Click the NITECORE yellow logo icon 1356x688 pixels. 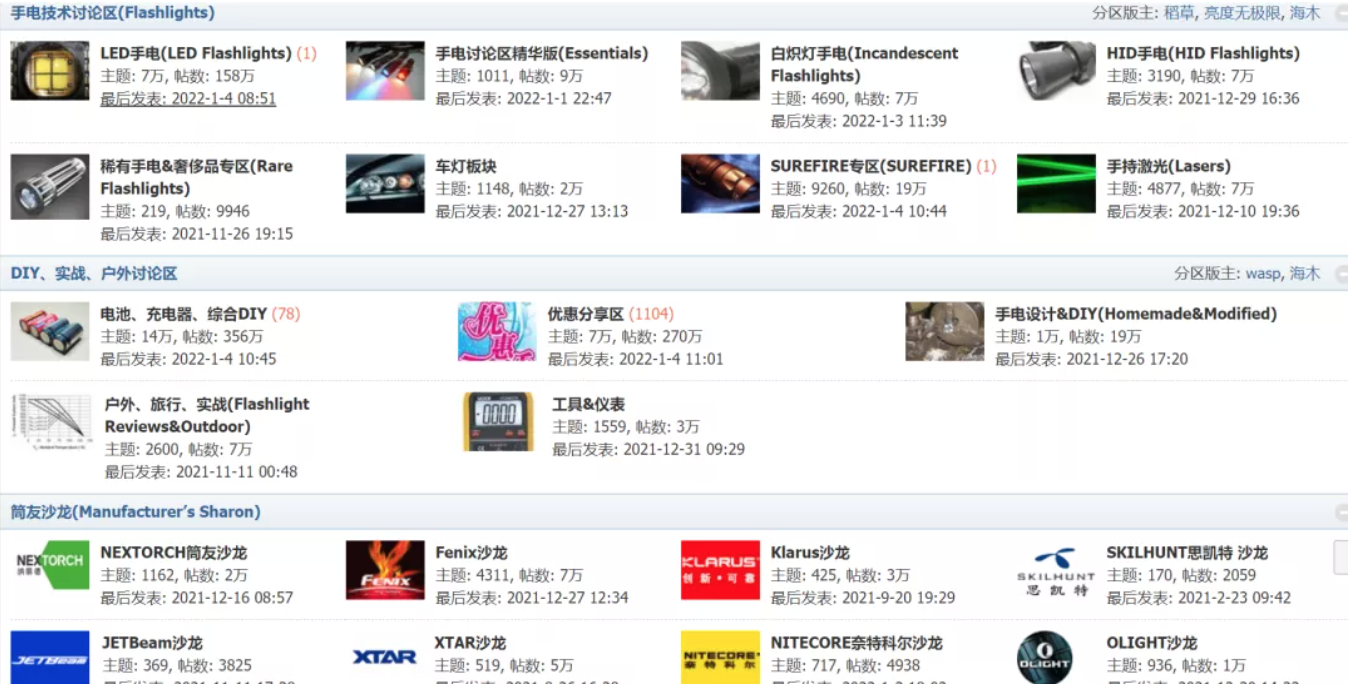[720, 659]
